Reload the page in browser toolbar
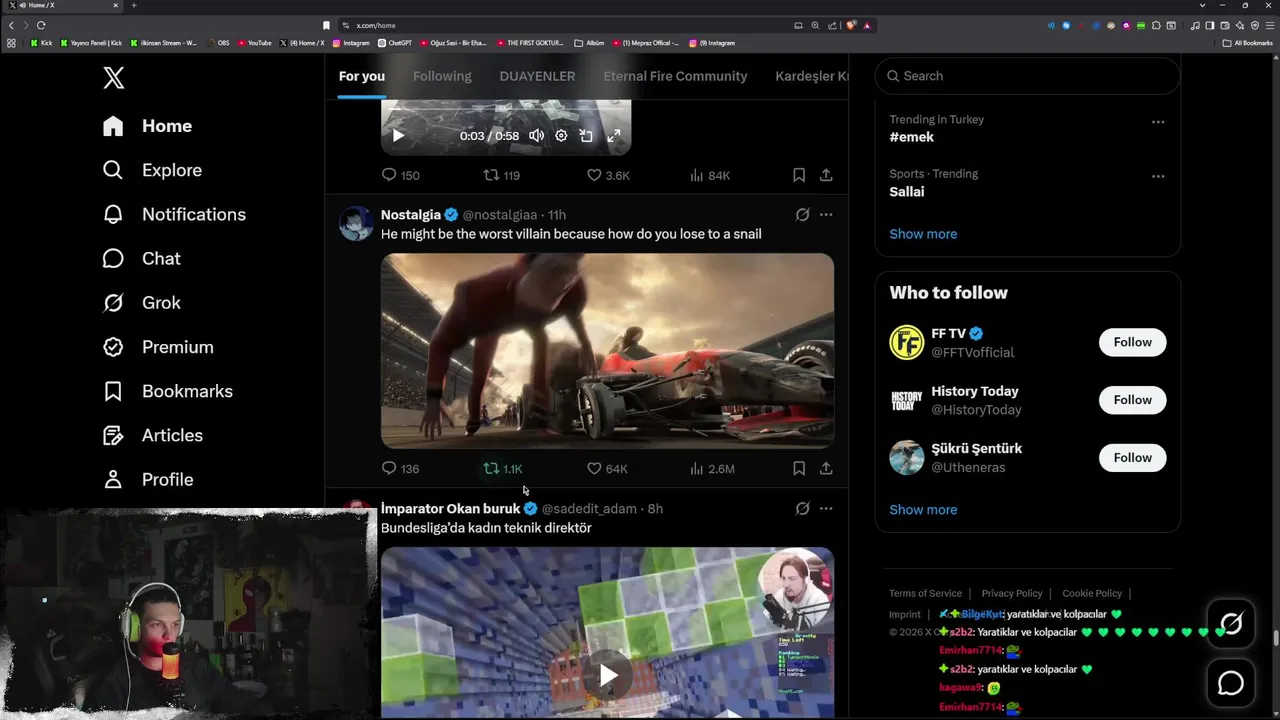 (x=41, y=25)
